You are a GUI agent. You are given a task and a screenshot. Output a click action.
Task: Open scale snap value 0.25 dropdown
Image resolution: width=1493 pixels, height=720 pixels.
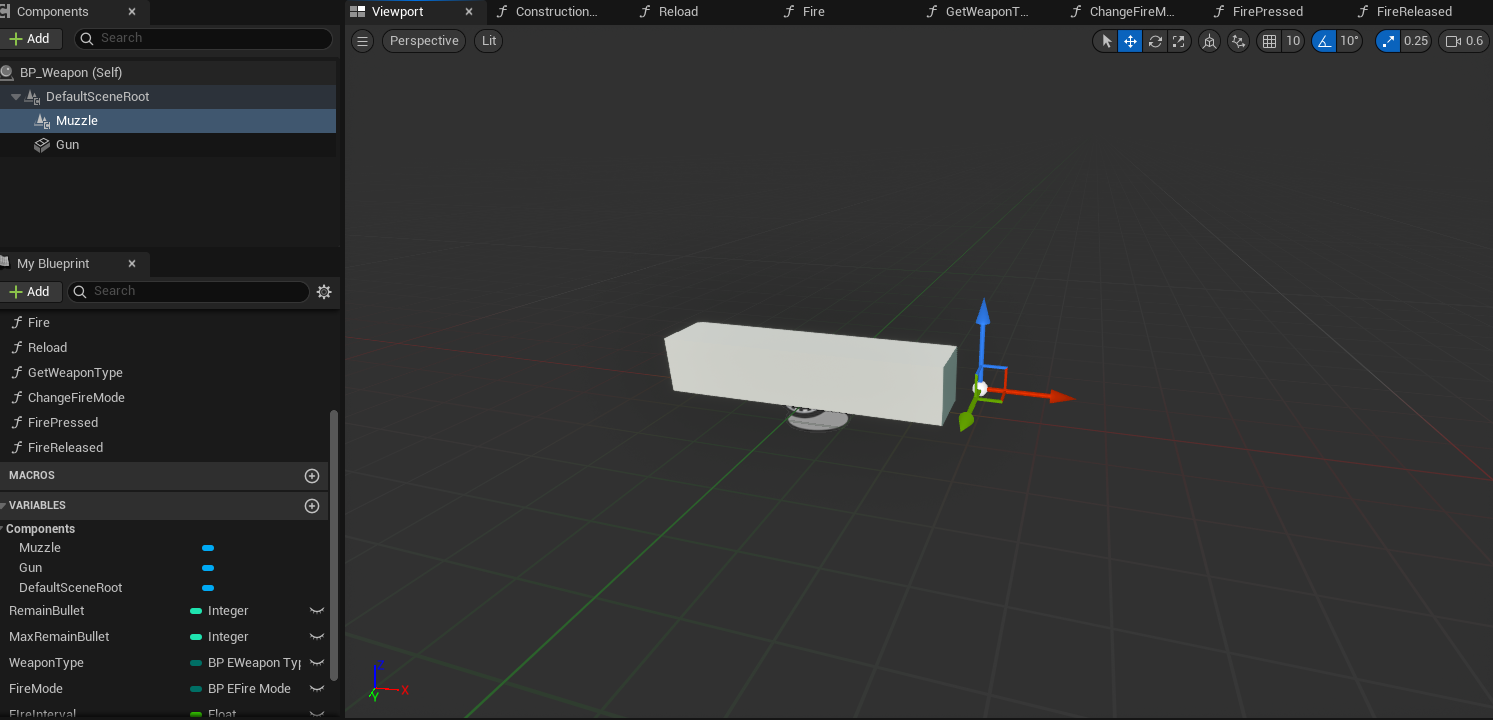(x=1416, y=41)
